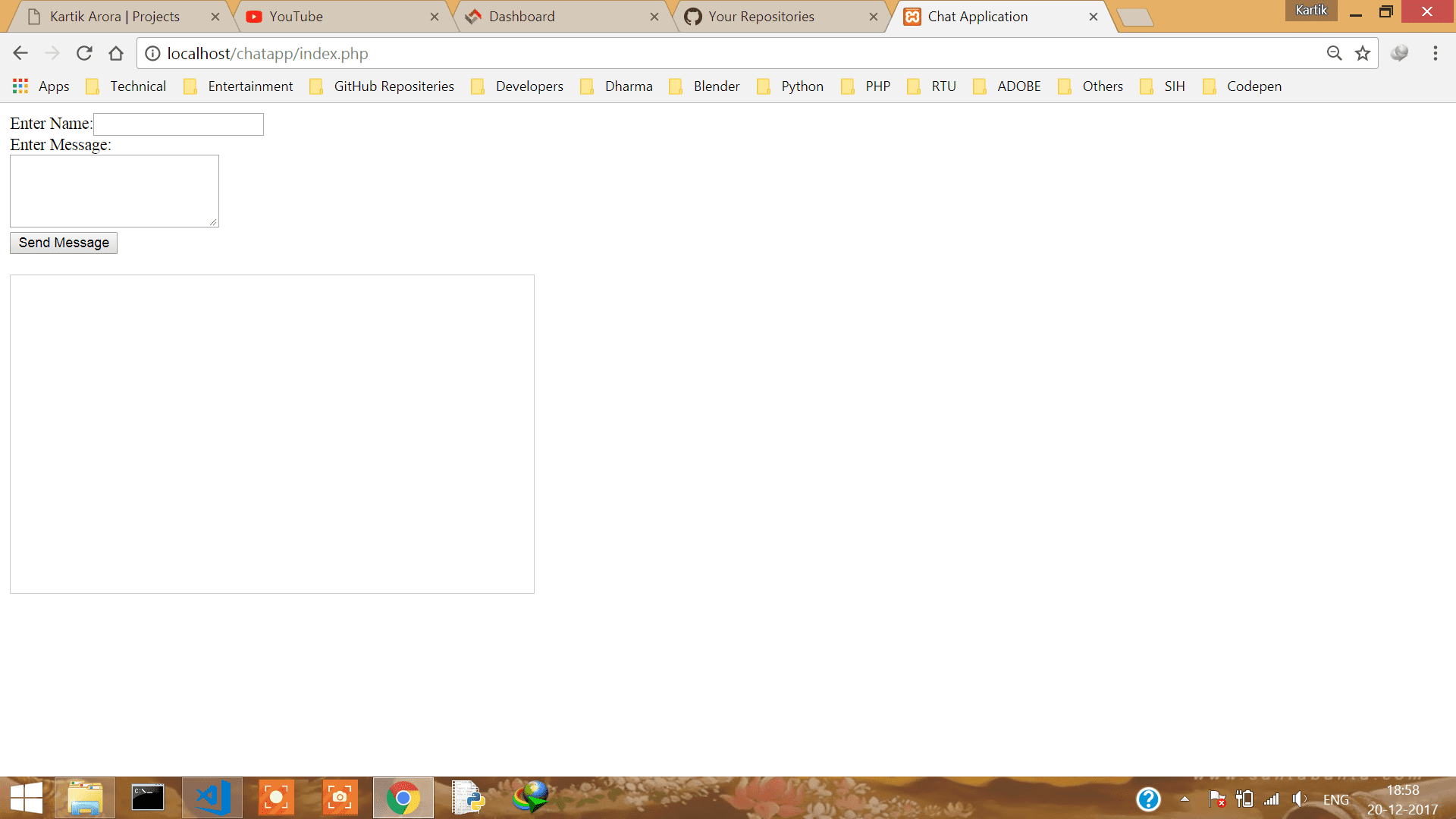
Task: Show hidden system tray icons
Action: coord(1185,799)
